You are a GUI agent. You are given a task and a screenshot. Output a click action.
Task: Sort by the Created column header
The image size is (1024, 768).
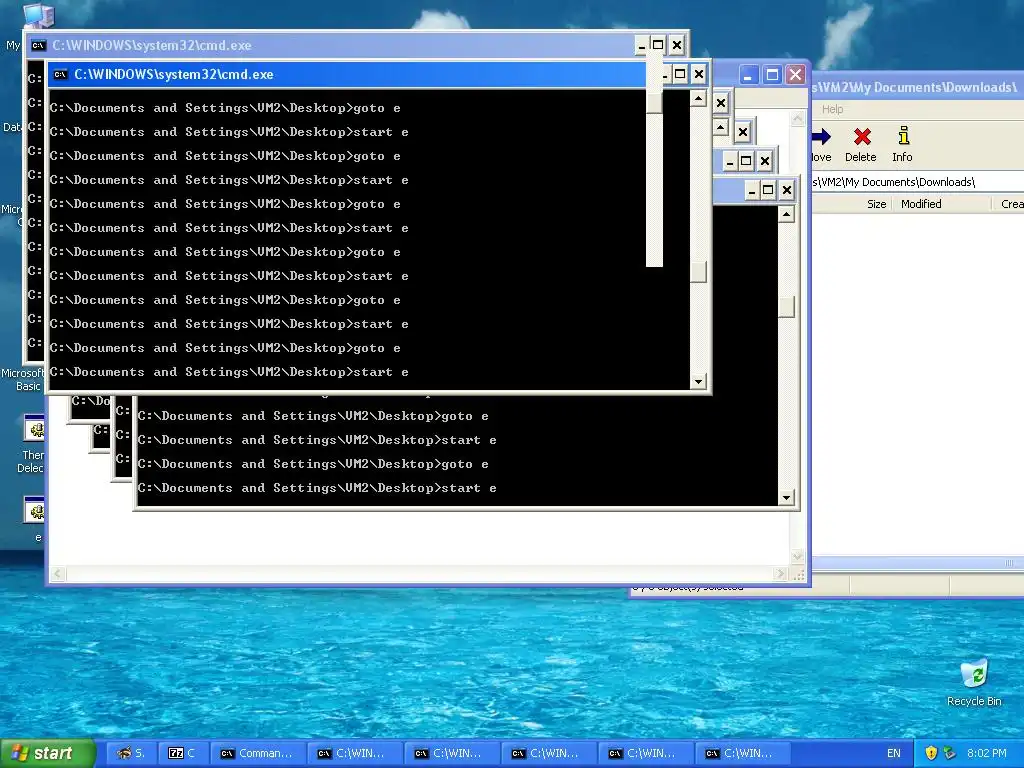coord(1008,204)
